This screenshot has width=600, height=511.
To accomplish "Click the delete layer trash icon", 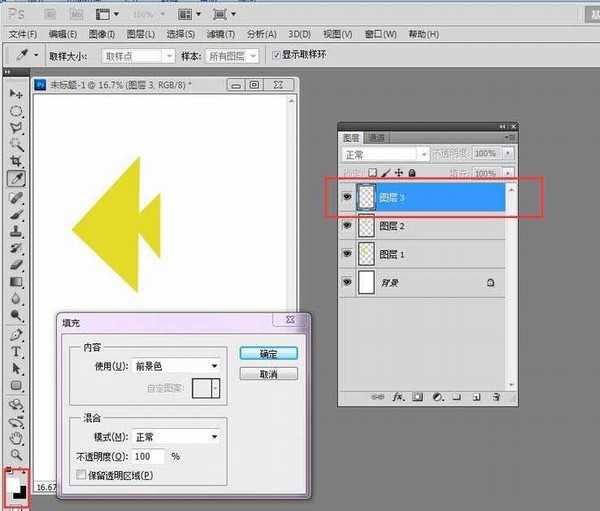I will tap(494, 397).
